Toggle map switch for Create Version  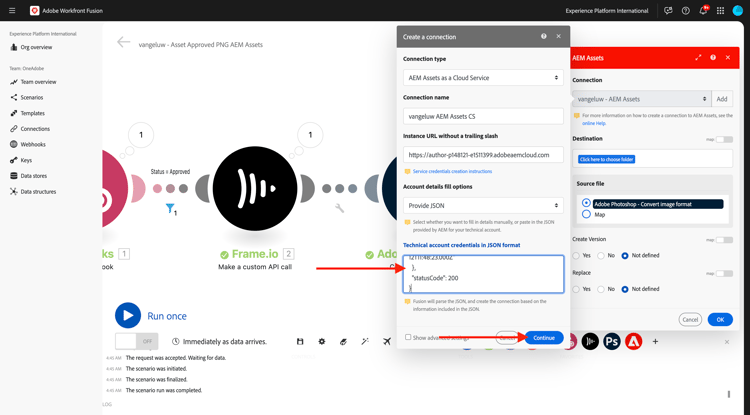click(x=724, y=240)
